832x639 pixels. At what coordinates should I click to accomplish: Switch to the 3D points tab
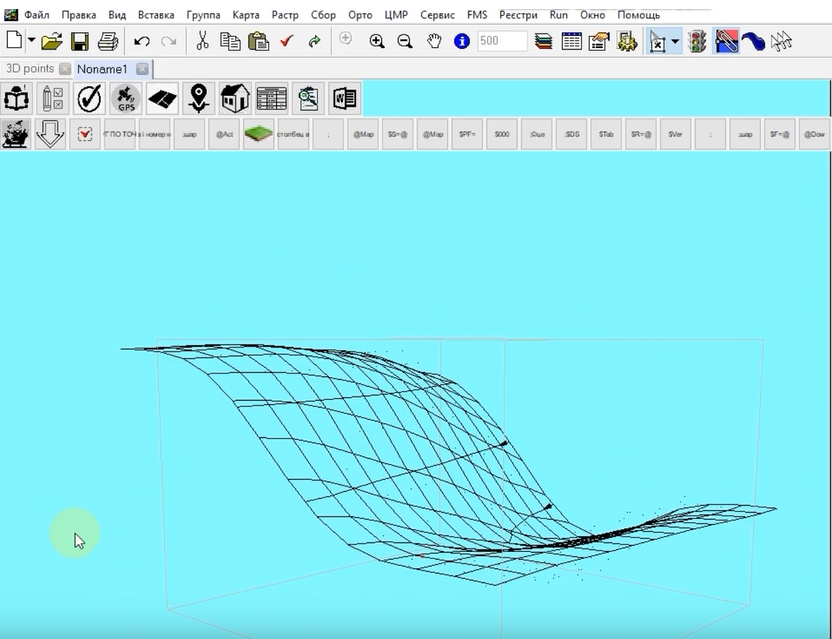tap(30, 69)
